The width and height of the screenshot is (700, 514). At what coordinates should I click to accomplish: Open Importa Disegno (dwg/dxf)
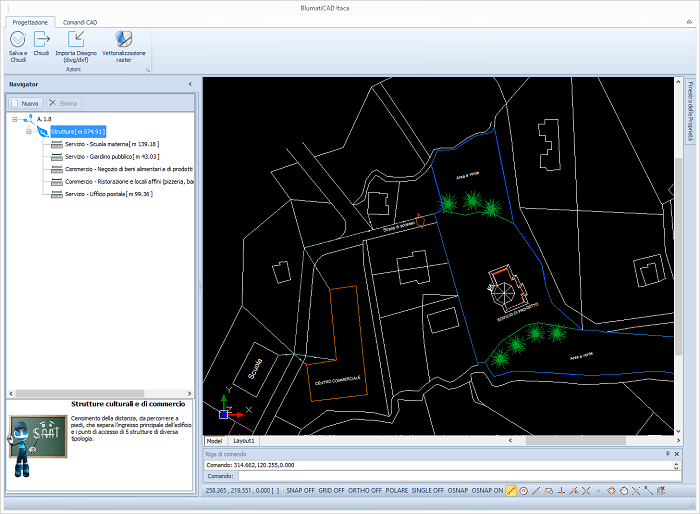tap(76, 40)
